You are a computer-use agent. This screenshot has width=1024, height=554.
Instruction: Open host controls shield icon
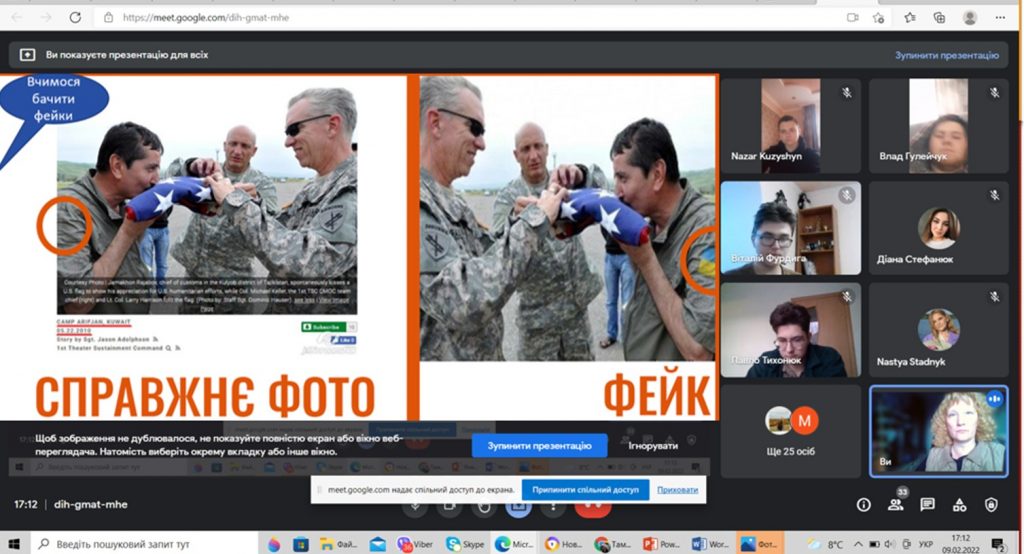[991, 505]
